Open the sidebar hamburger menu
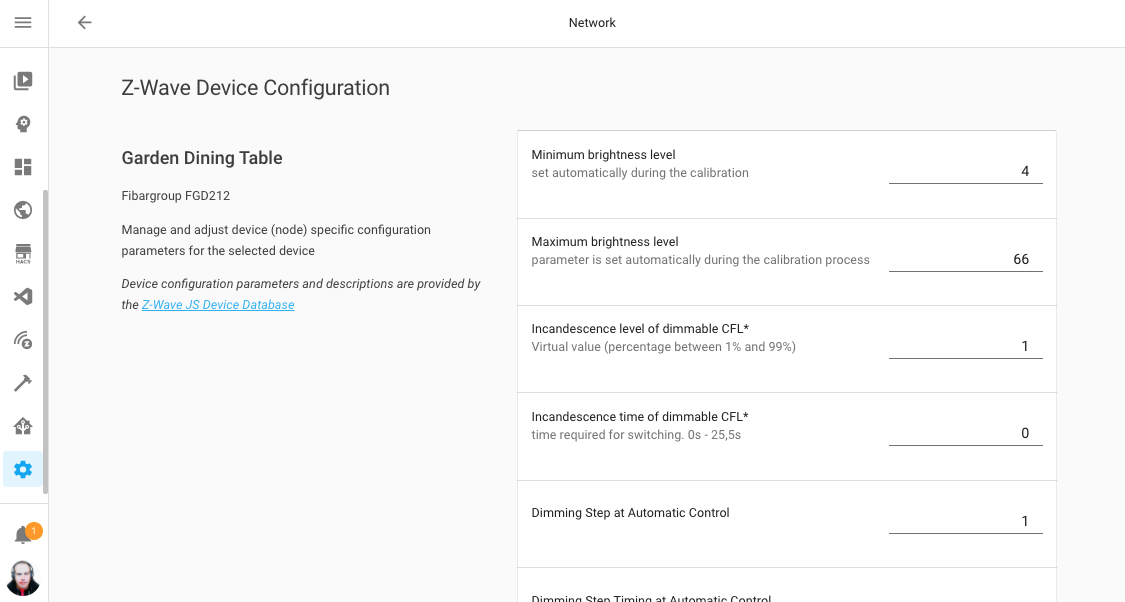The image size is (1125, 602). [x=22, y=22]
